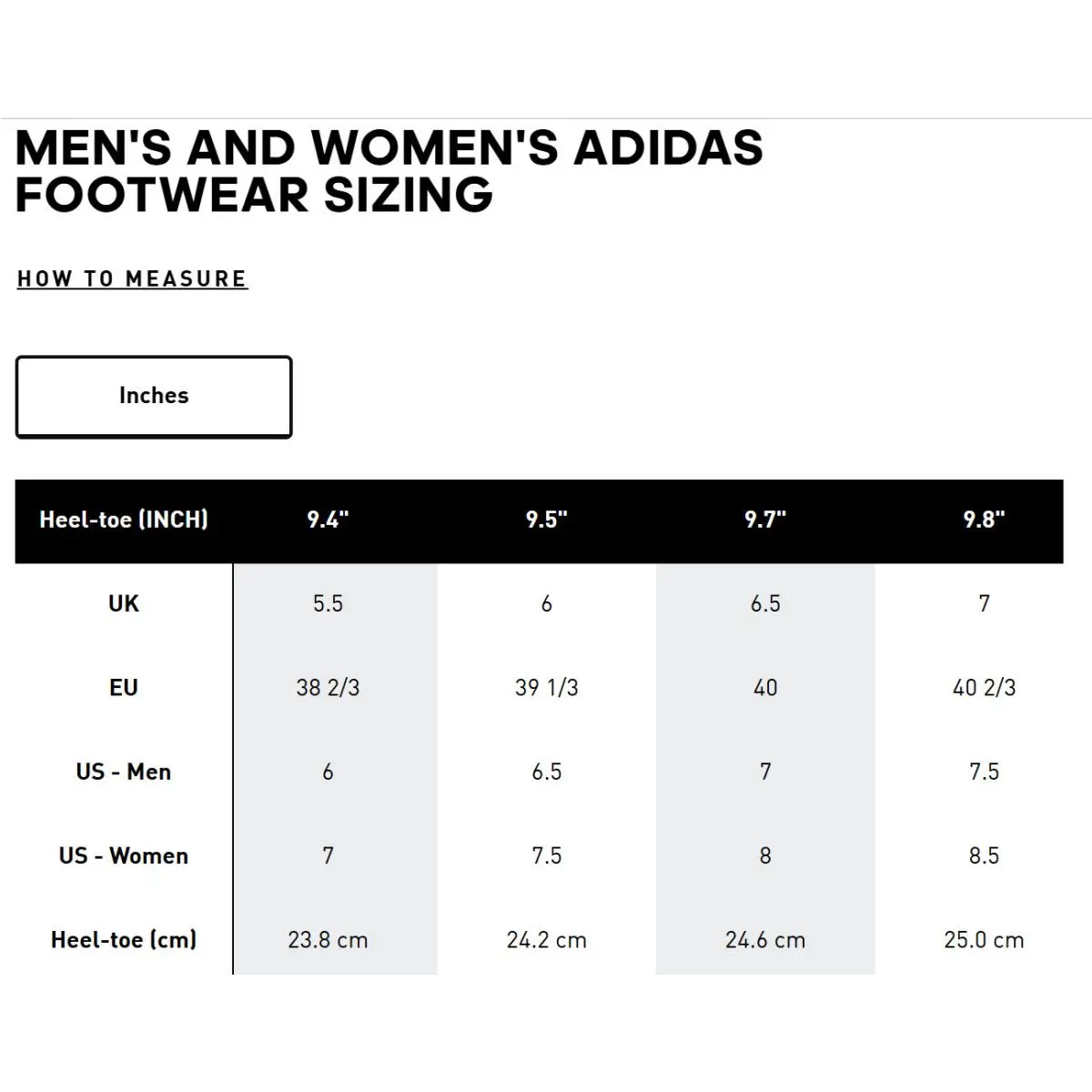The width and height of the screenshot is (1092, 1092).
Task: Select EU size 40 2/3 cell
Action: pyautogui.click(x=984, y=687)
